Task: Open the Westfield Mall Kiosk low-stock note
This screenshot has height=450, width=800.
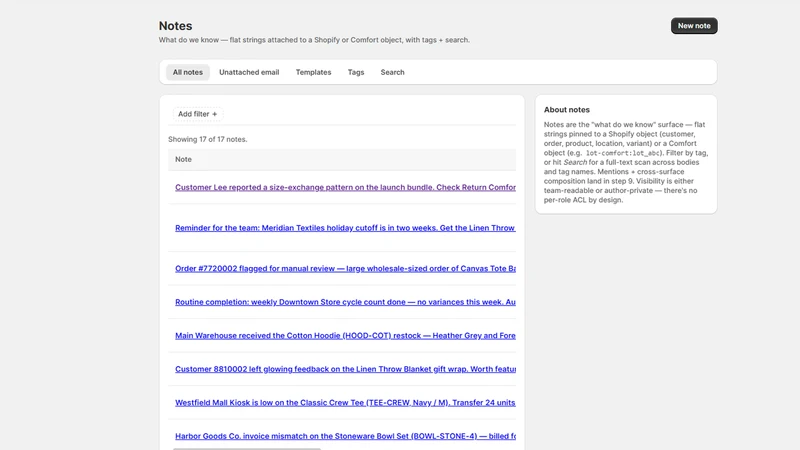Action: (345, 403)
